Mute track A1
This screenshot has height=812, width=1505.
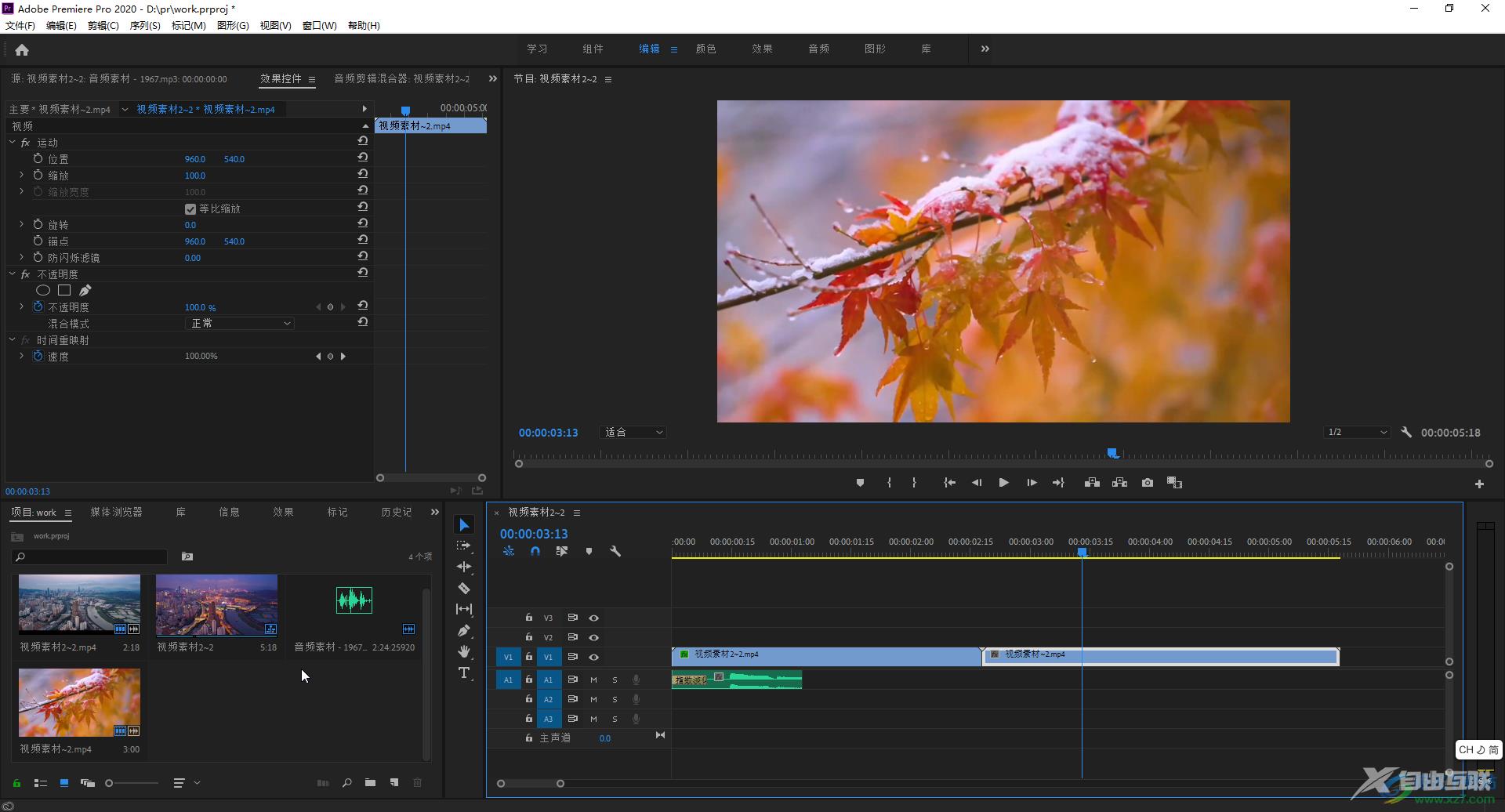pyautogui.click(x=593, y=680)
